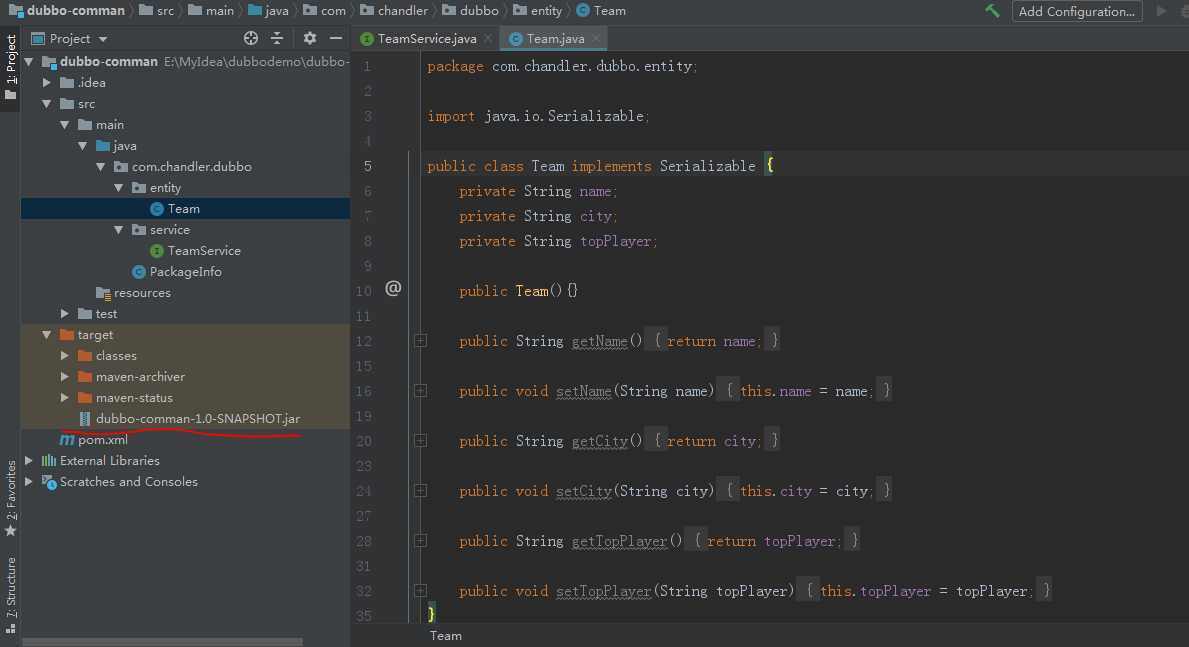
Task: Expand External Libraries node
Action: [x=29, y=460]
